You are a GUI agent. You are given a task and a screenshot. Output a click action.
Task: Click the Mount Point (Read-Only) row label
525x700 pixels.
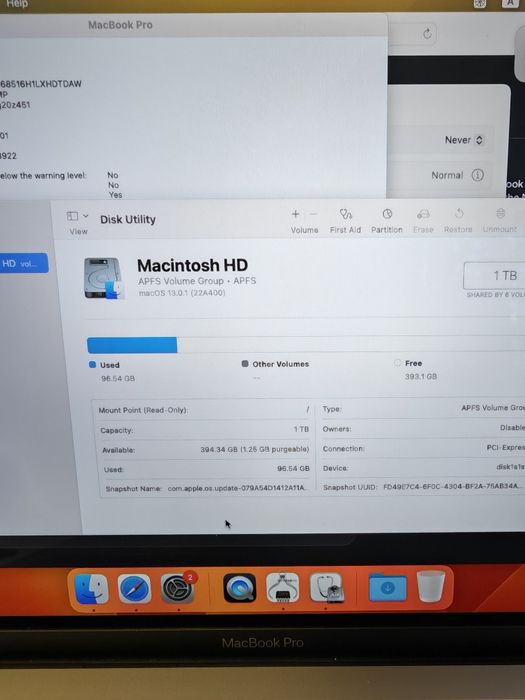click(x=143, y=410)
